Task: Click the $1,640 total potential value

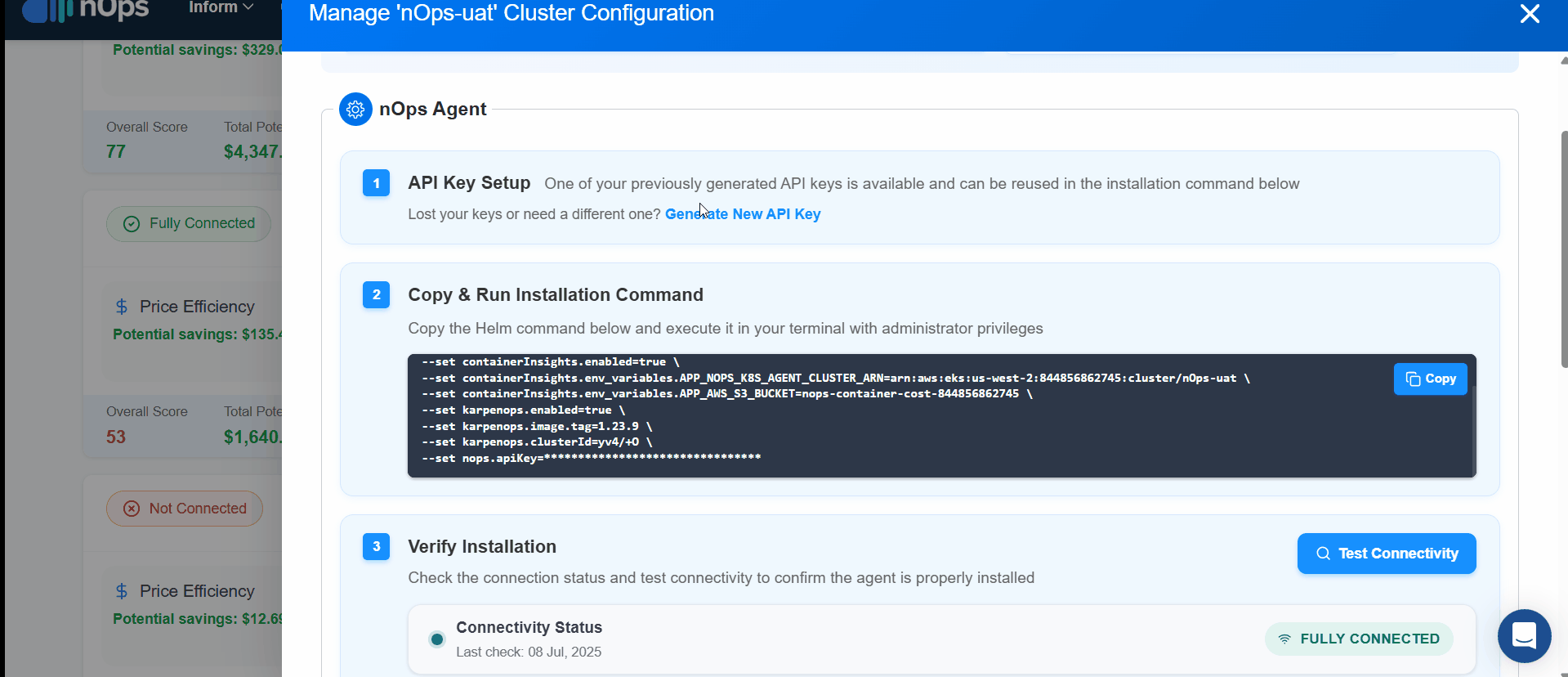Action: (252, 437)
